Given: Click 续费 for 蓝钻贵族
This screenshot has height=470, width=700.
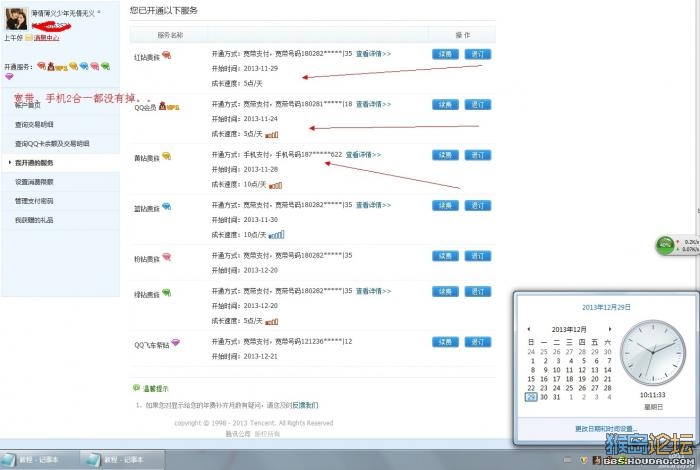Looking at the screenshot, I should 445,205.
